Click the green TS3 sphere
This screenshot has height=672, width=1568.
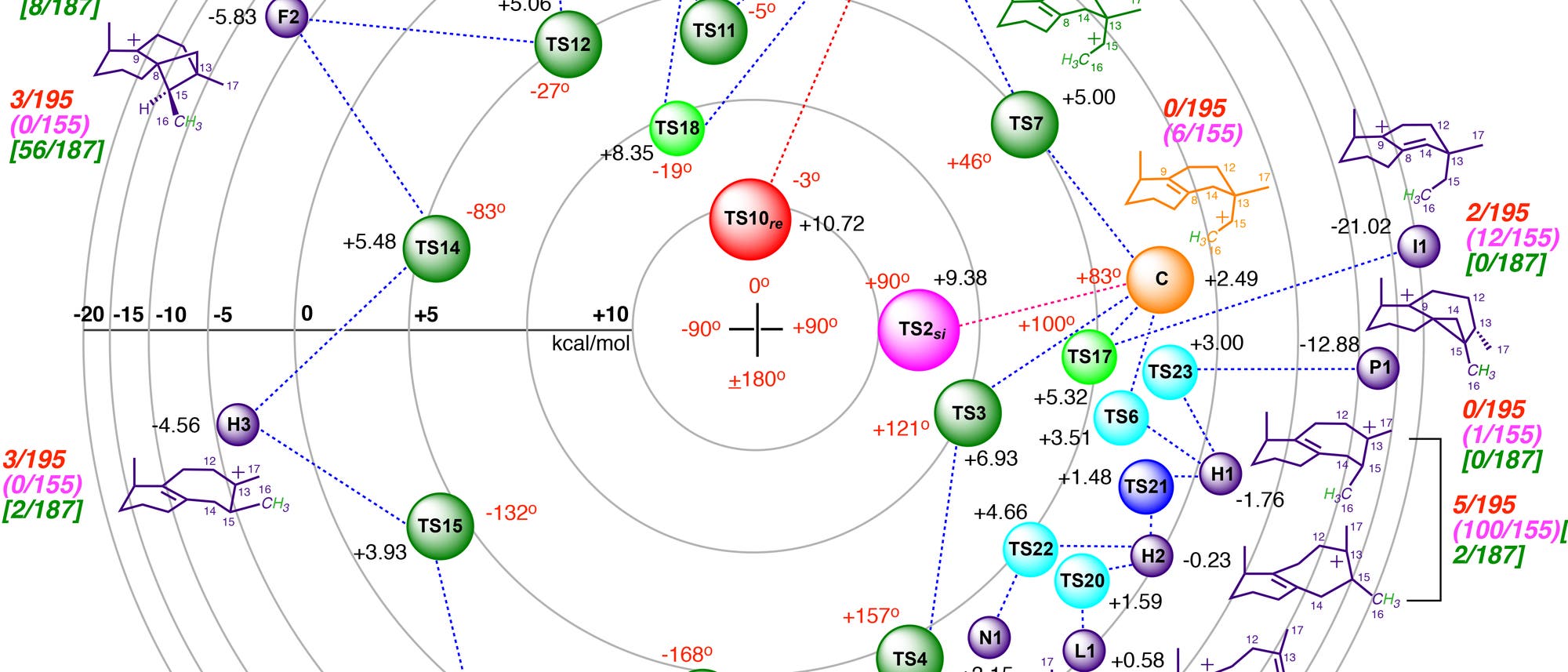pyautogui.click(x=968, y=413)
